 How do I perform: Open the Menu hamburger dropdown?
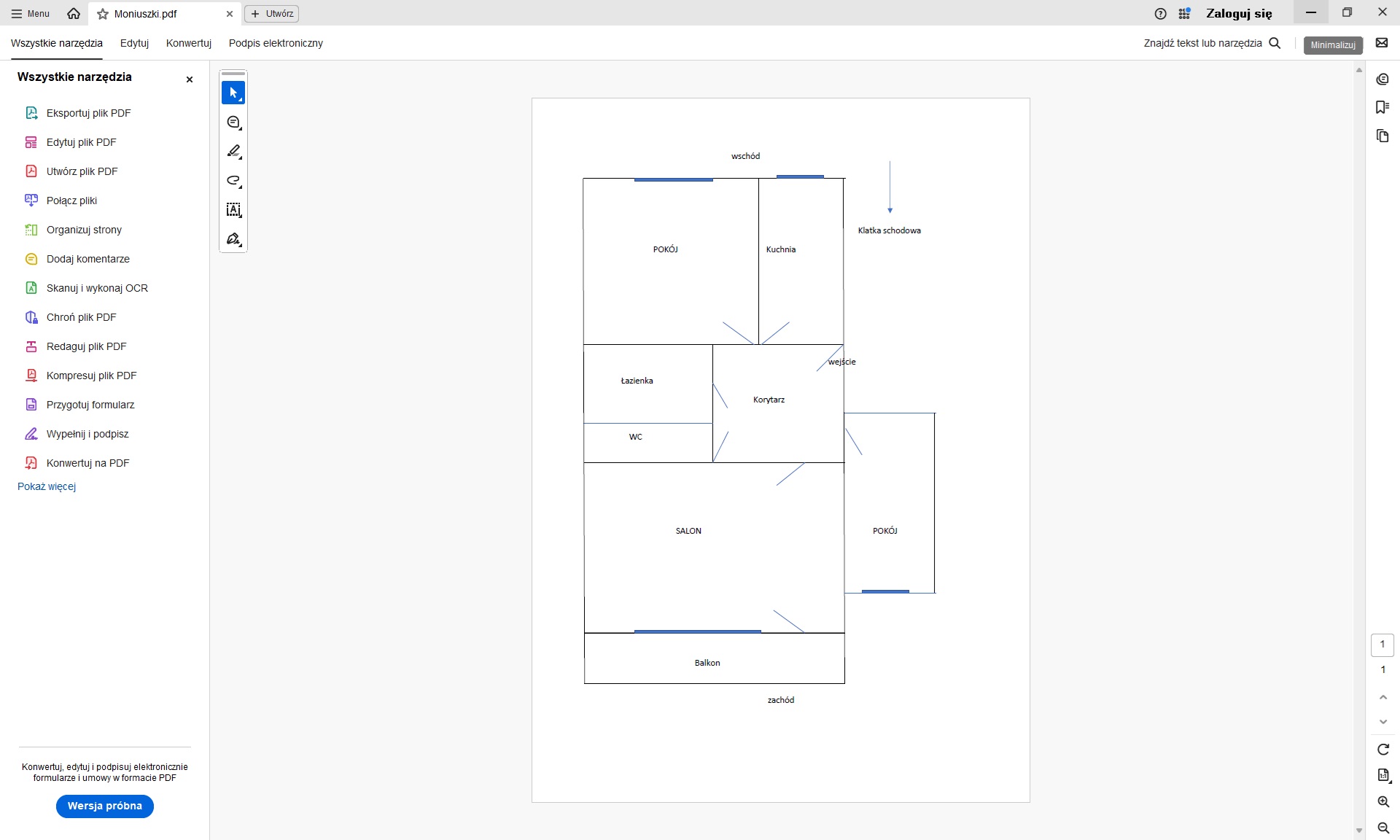(x=31, y=14)
